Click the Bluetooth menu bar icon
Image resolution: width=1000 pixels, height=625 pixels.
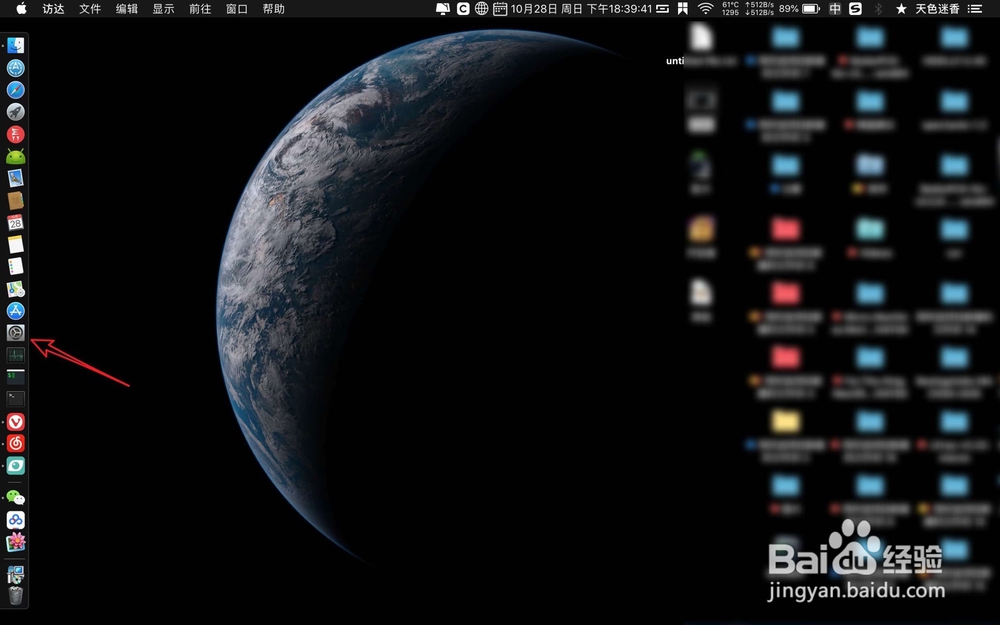point(878,9)
